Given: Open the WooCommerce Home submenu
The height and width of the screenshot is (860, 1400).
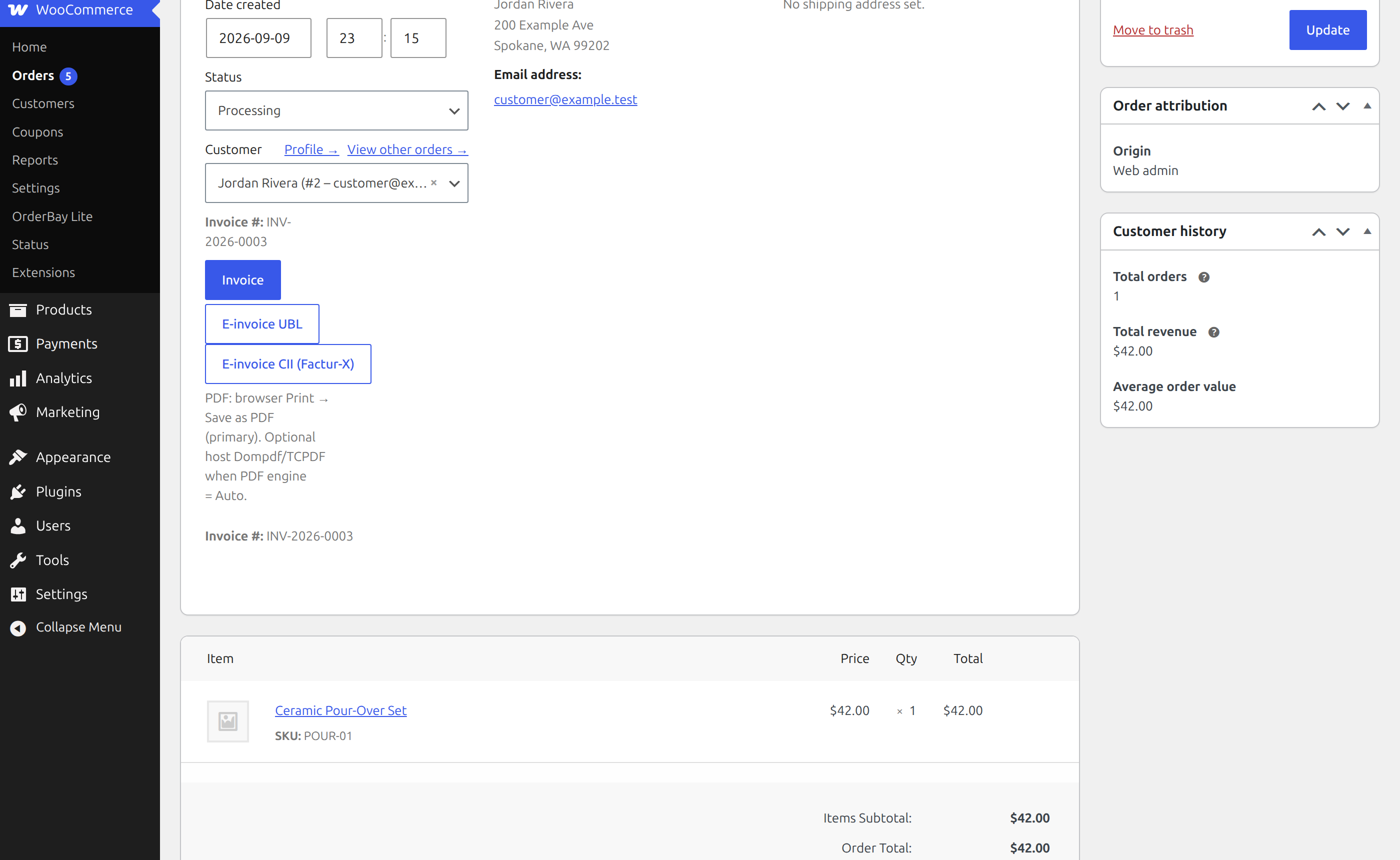Looking at the screenshot, I should (x=29, y=47).
